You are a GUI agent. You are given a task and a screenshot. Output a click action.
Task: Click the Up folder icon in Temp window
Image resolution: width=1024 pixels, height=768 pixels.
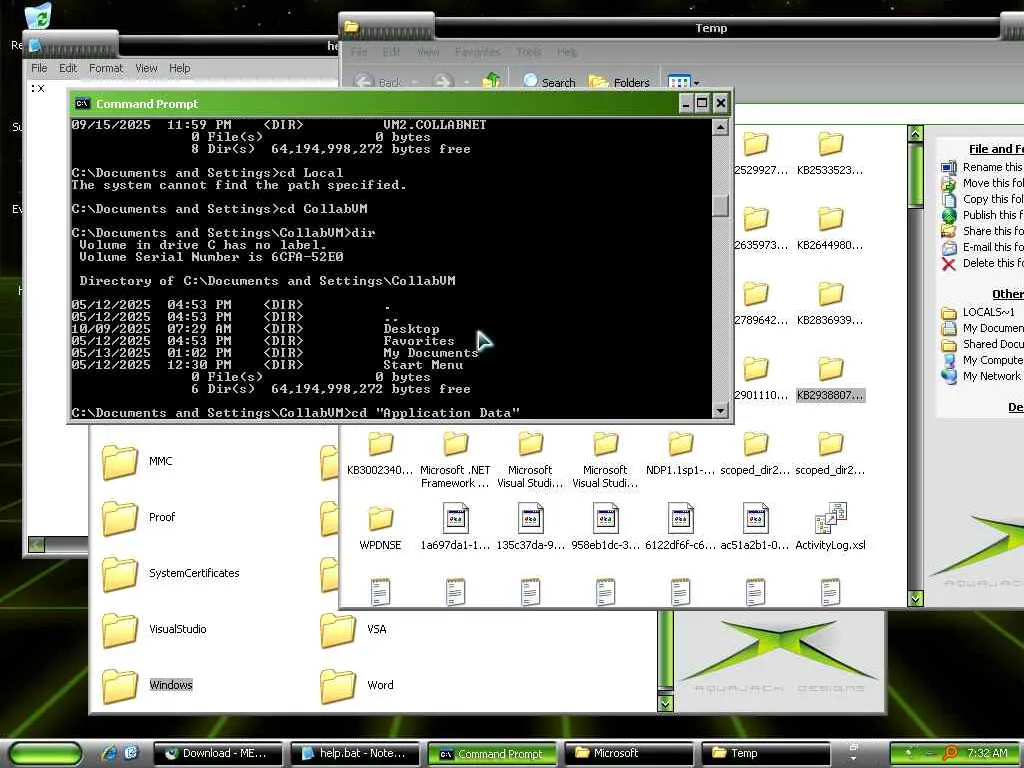pyautogui.click(x=491, y=81)
